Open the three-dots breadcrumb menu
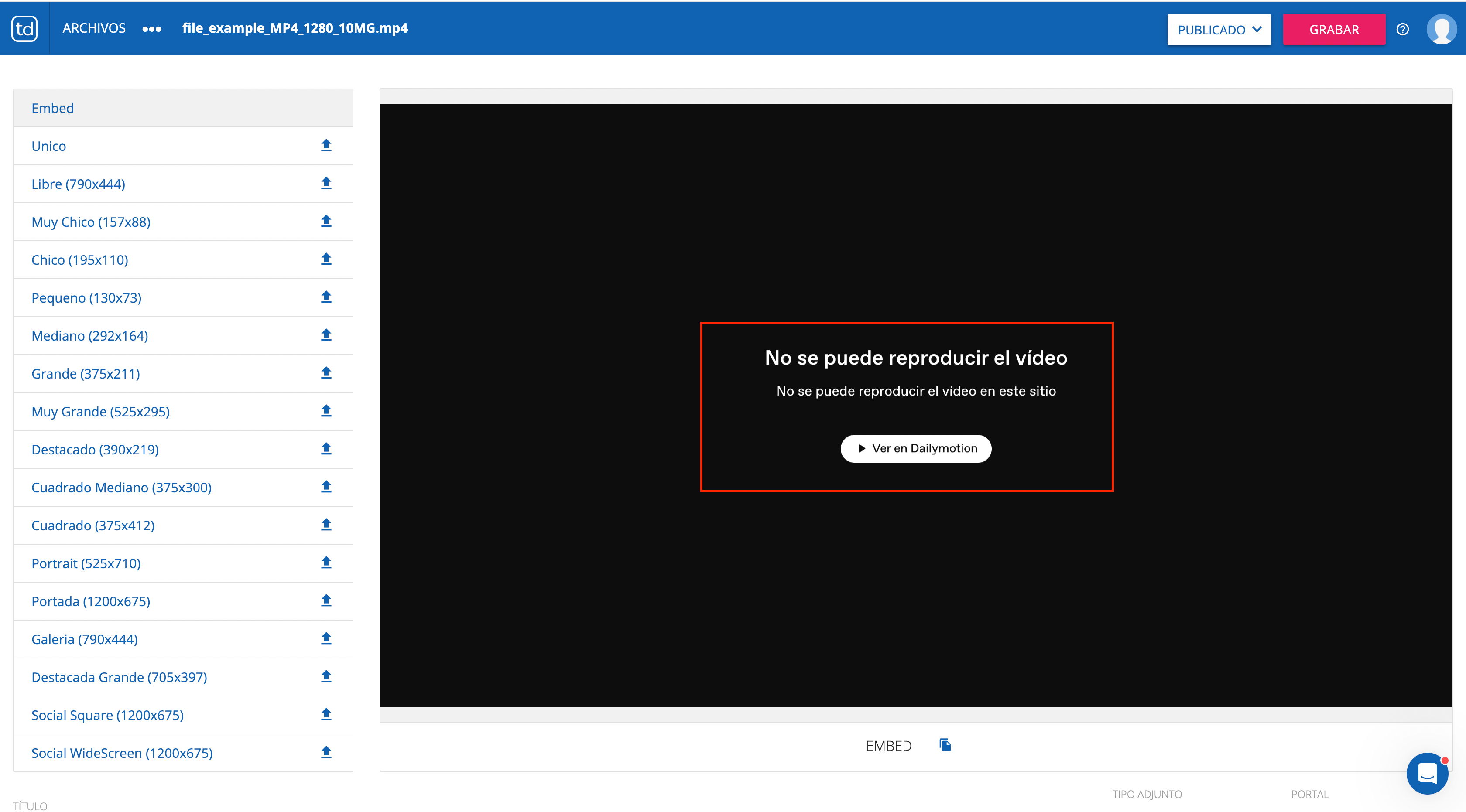The width and height of the screenshot is (1466, 812). pos(151,29)
